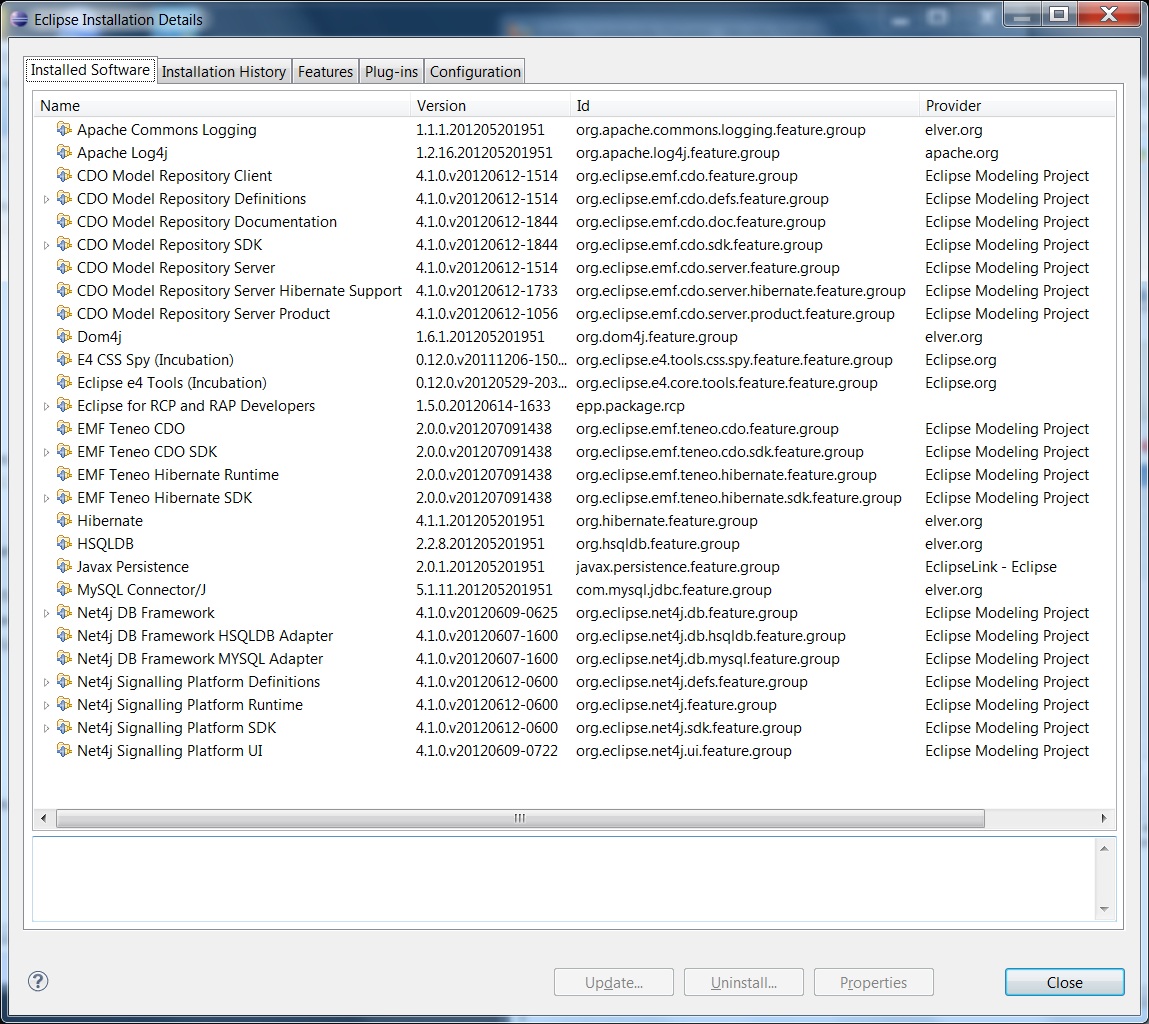Expand CDO Model Repository Definitions
Viewport: 1149px width, 1024px height.
tap(46, 199)
